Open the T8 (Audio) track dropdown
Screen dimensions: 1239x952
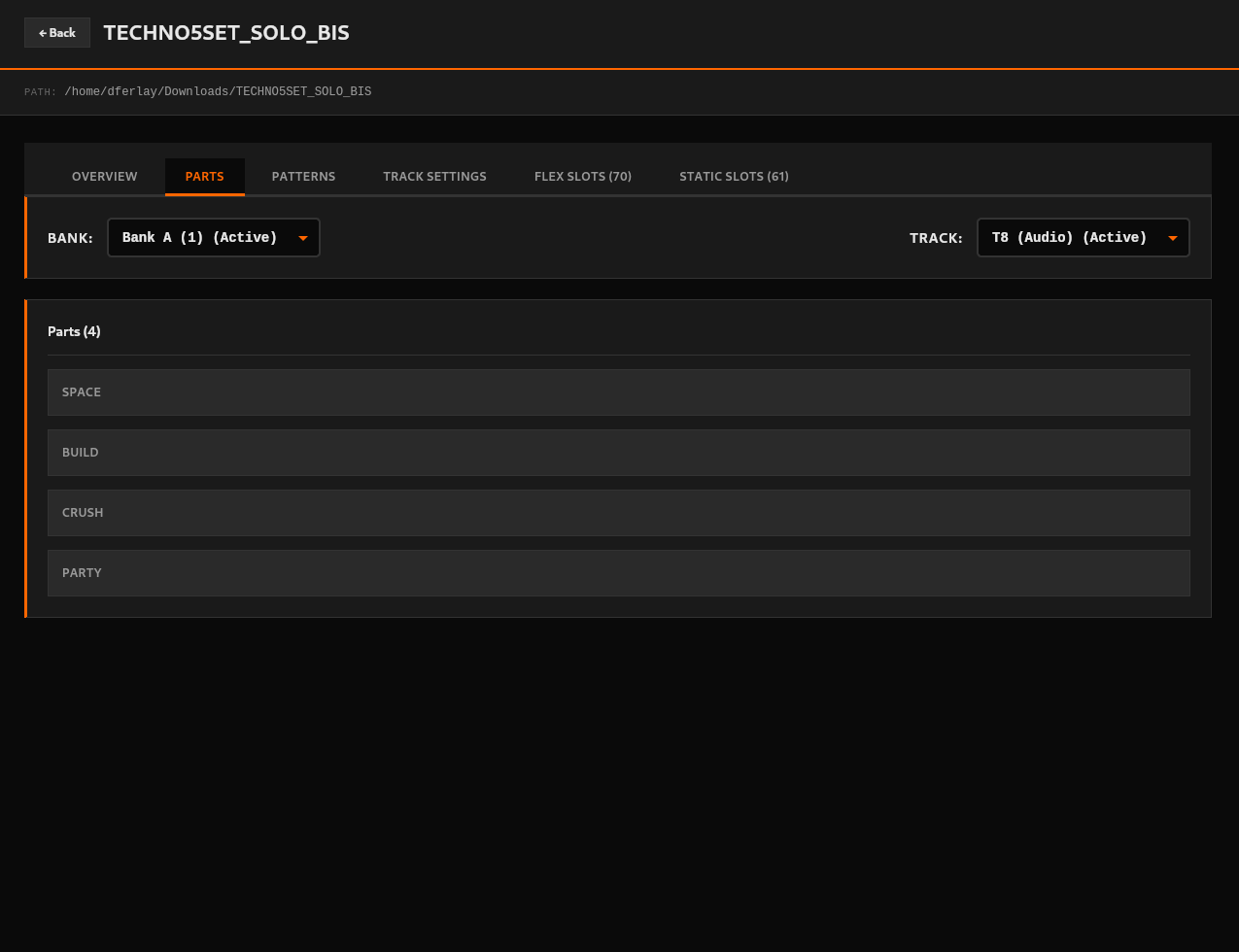click(1070, 238)
